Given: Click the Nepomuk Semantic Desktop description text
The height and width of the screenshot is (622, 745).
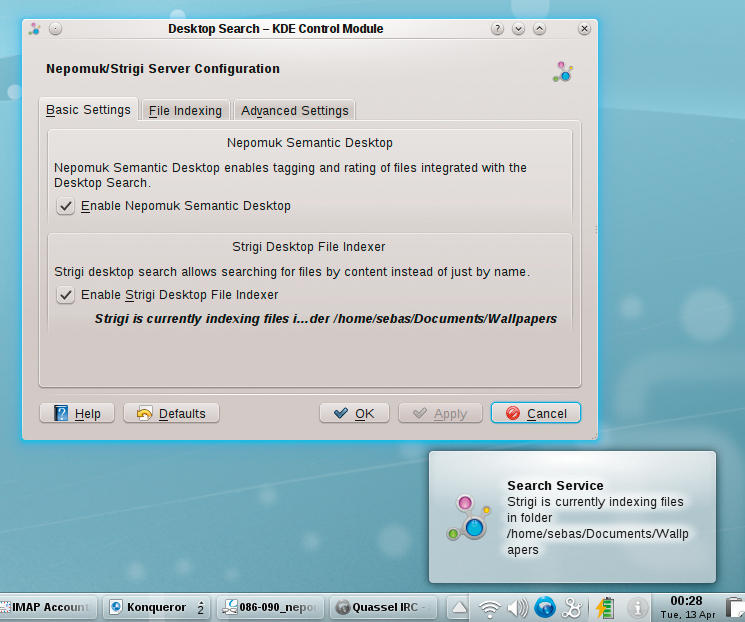Looking at the screenshot, I should (x=290, y=175).
